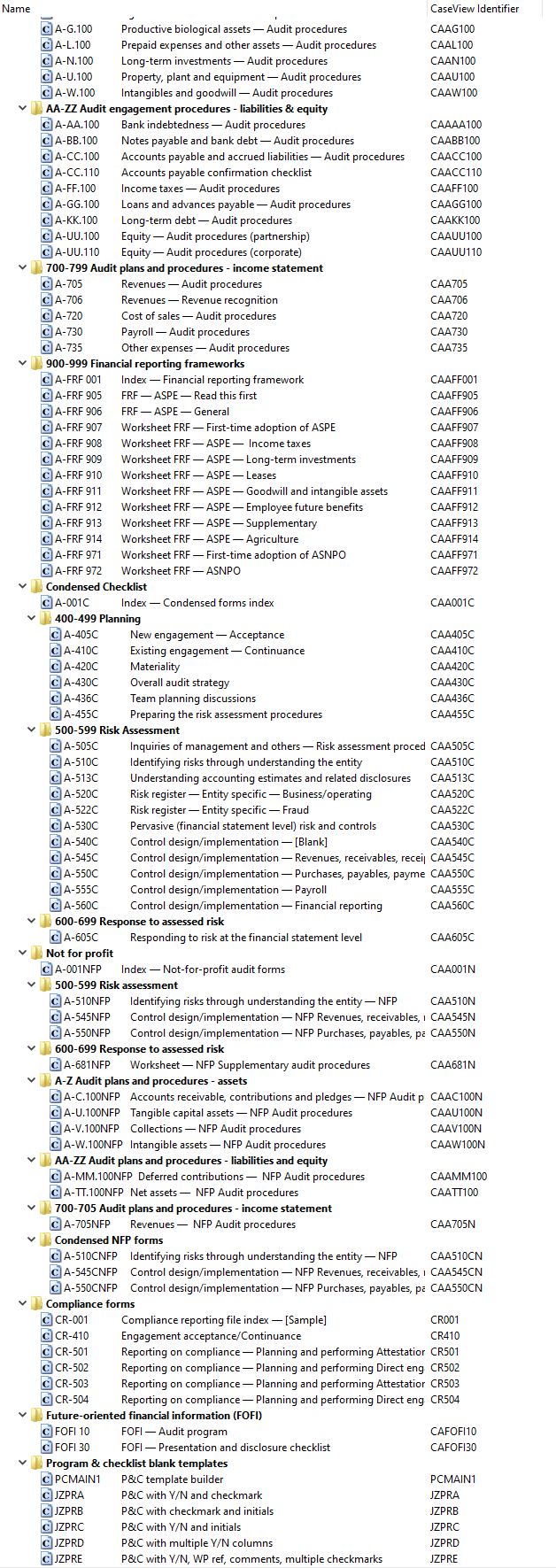Click identifier CAAMM100
Screen dimensions: 556x1568
(x=459, y=1177)
